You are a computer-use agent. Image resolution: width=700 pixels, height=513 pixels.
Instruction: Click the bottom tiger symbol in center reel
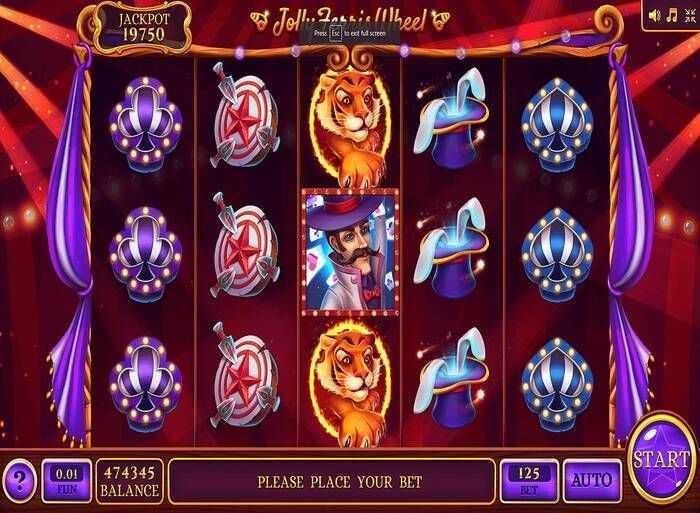click(x=351, y=384)
